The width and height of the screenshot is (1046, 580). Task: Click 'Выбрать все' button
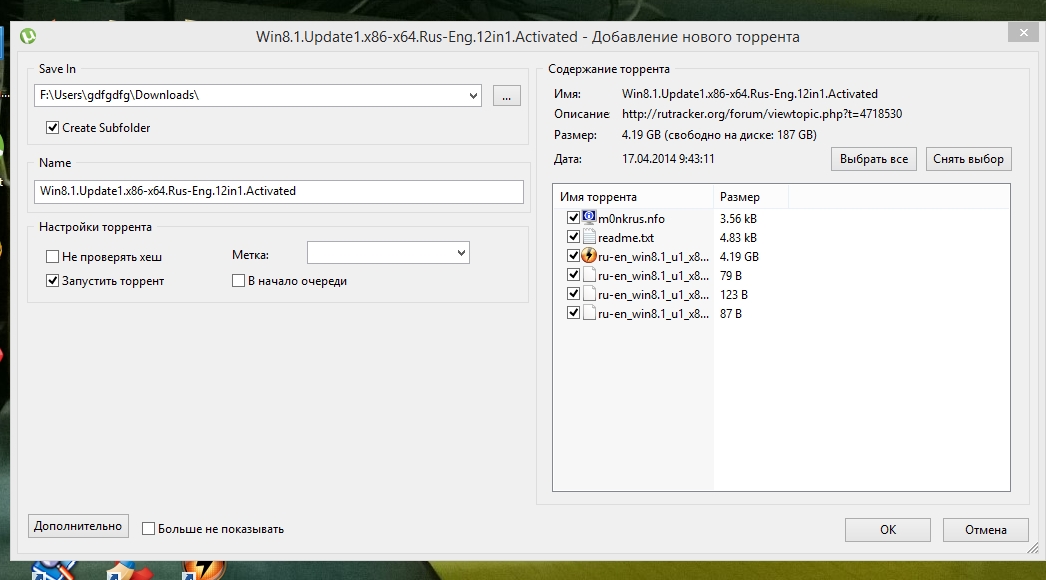click(x=874, y=159)
